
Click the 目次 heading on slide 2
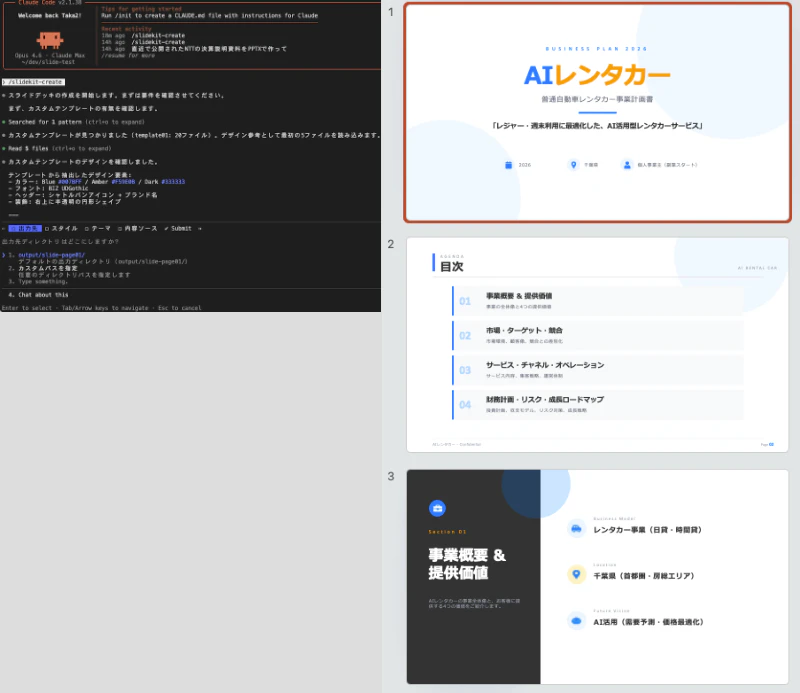(452, 266)
